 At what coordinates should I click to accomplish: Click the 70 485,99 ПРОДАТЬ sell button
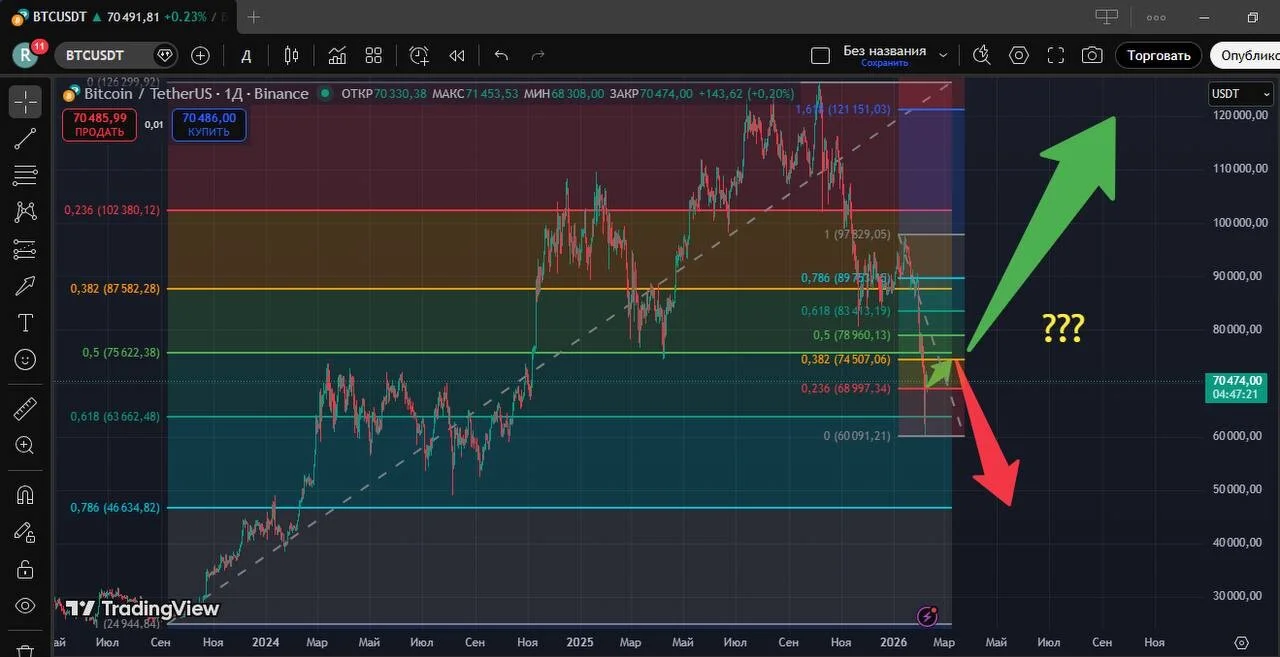click(99, 124)
